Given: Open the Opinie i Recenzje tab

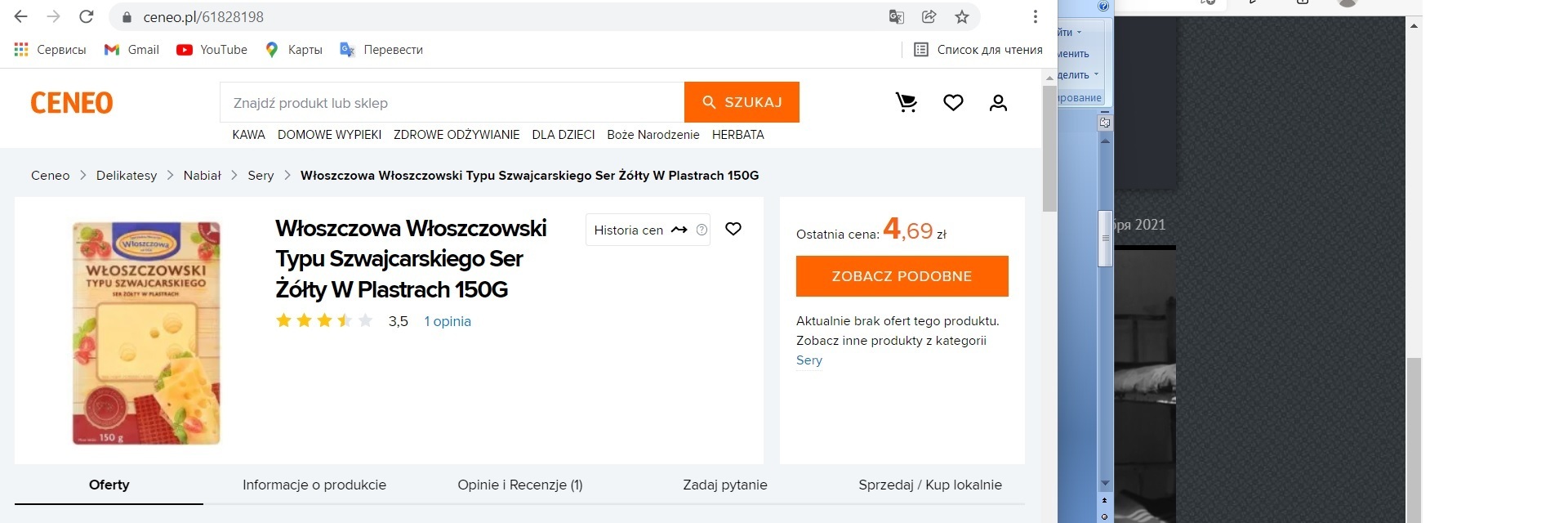Looking at the screenshot, I should coord(520,485).
